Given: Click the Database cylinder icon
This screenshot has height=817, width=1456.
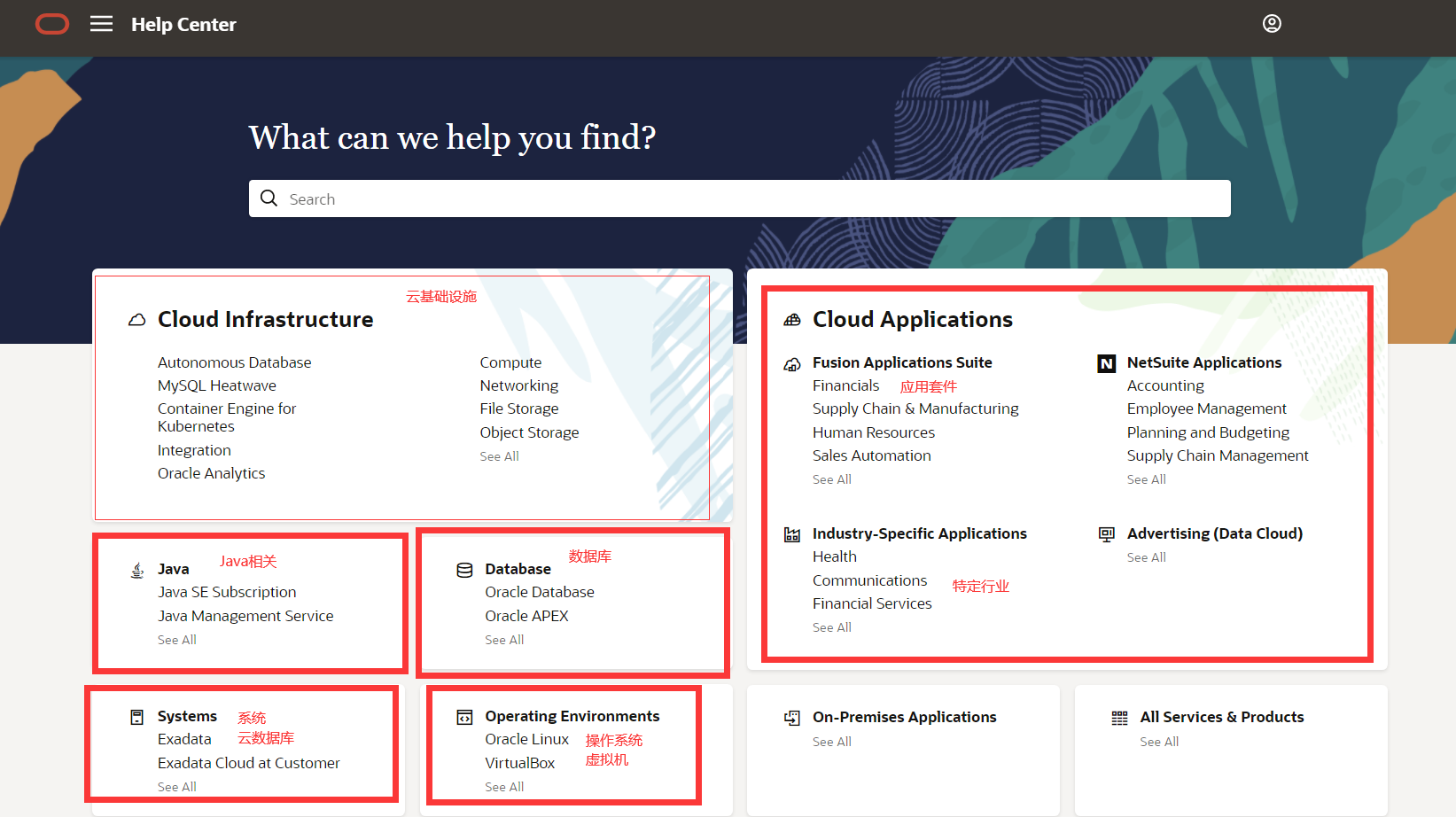Looking at the screenshot, I should pos(464,570).
